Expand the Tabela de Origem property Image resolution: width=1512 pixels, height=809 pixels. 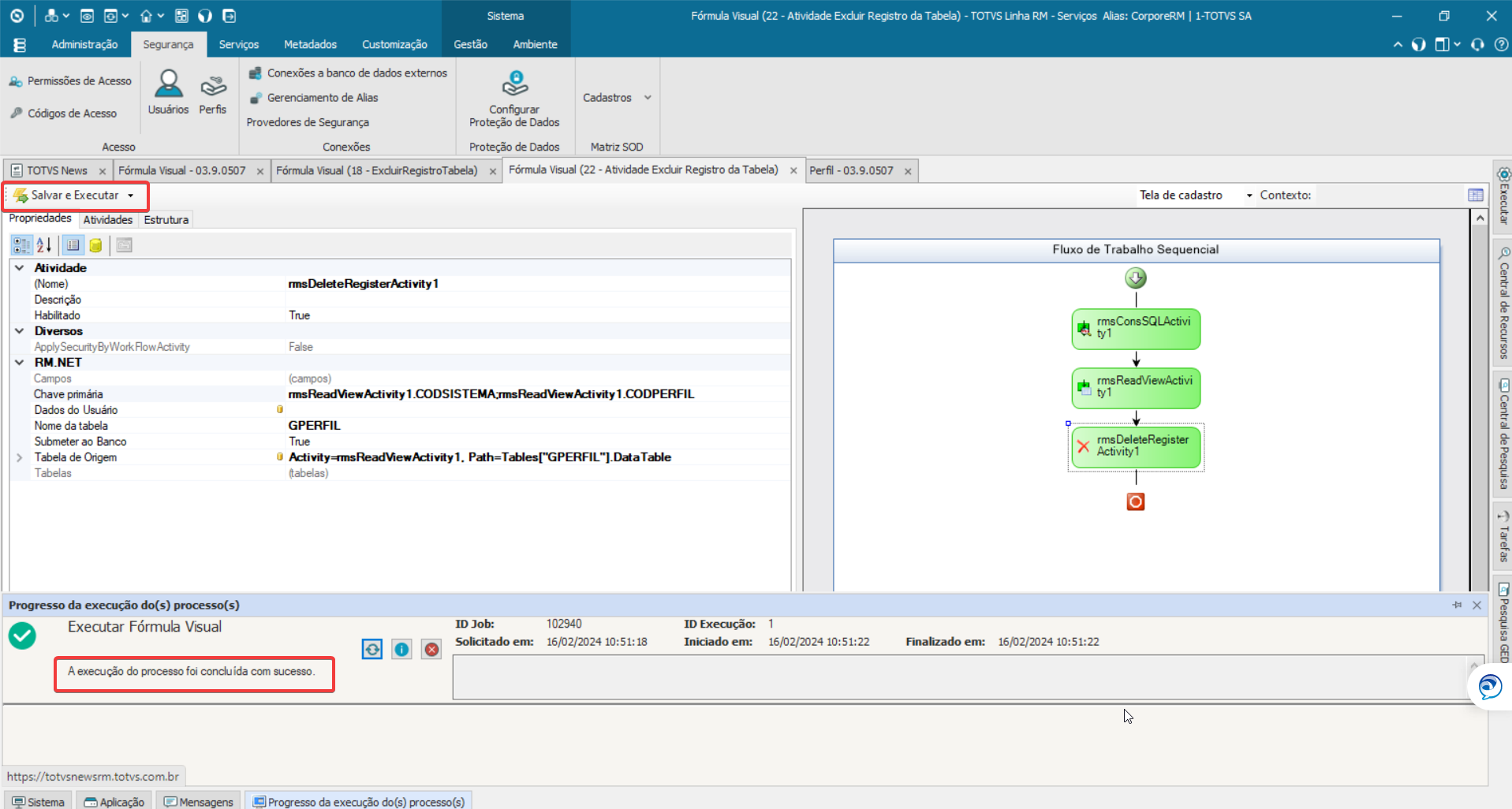(20, 457)
